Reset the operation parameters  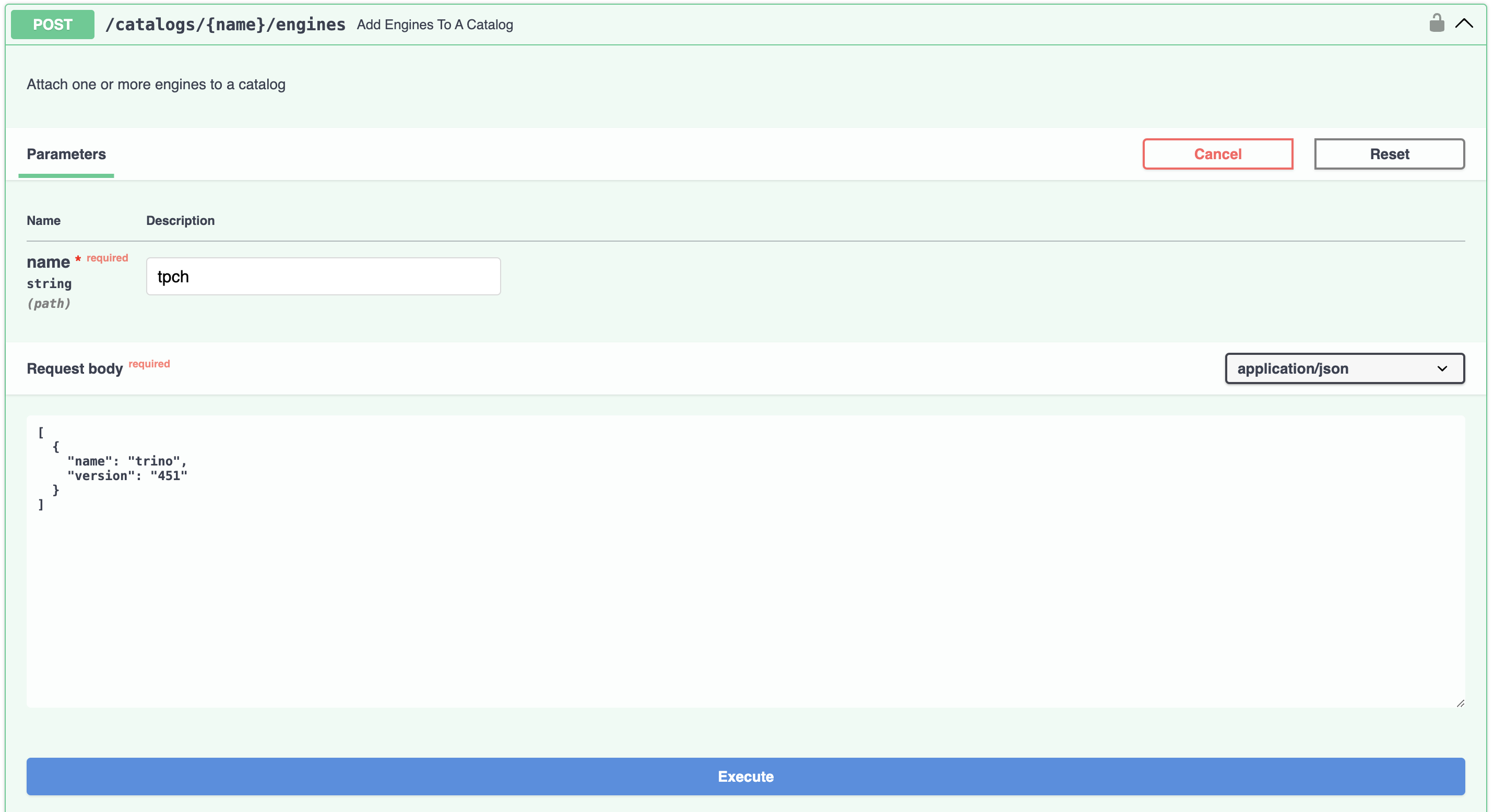pyautogui.click(x=1390, y=153)
